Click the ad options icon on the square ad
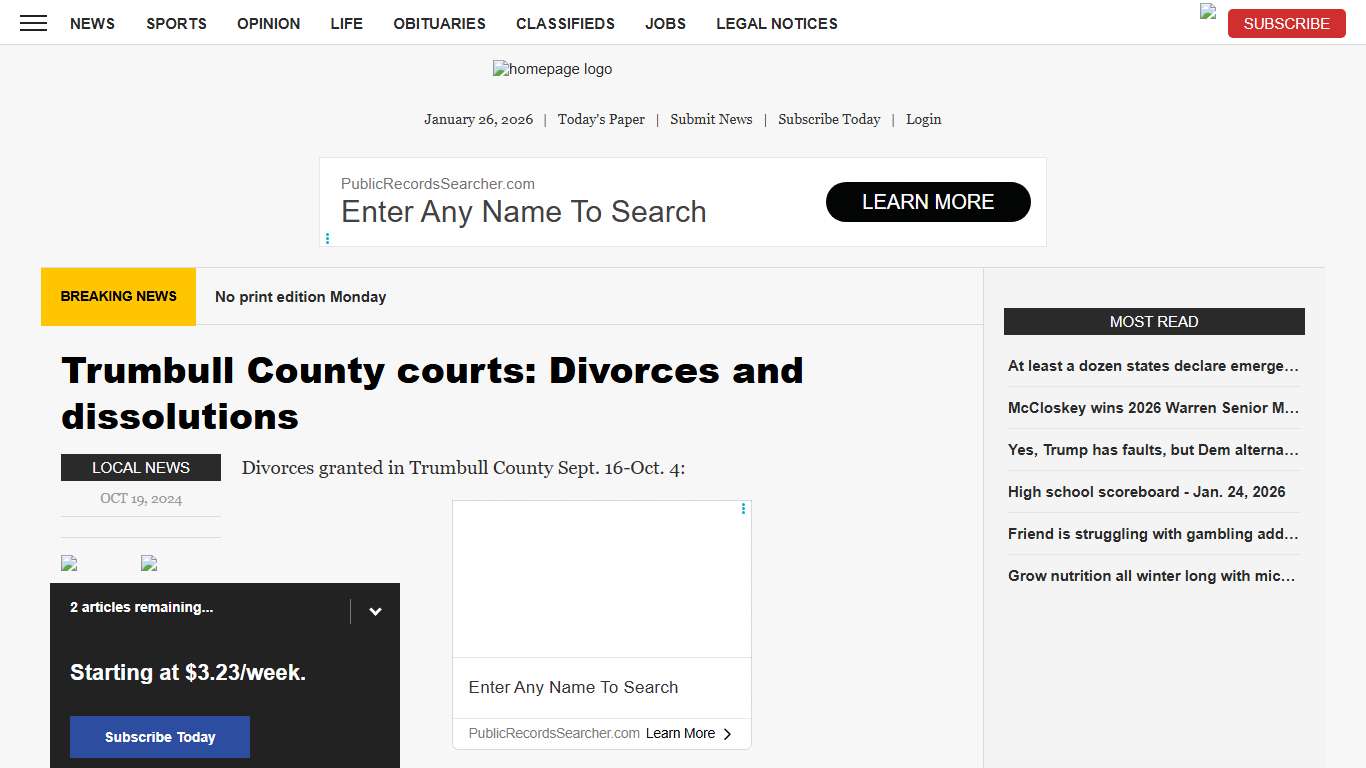The height and width of the screenshot is (768, 1366). (x=743, y=509)
